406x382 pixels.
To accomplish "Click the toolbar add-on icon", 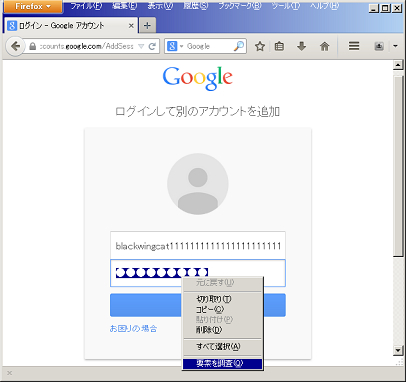I will click(x=379, y=46).
